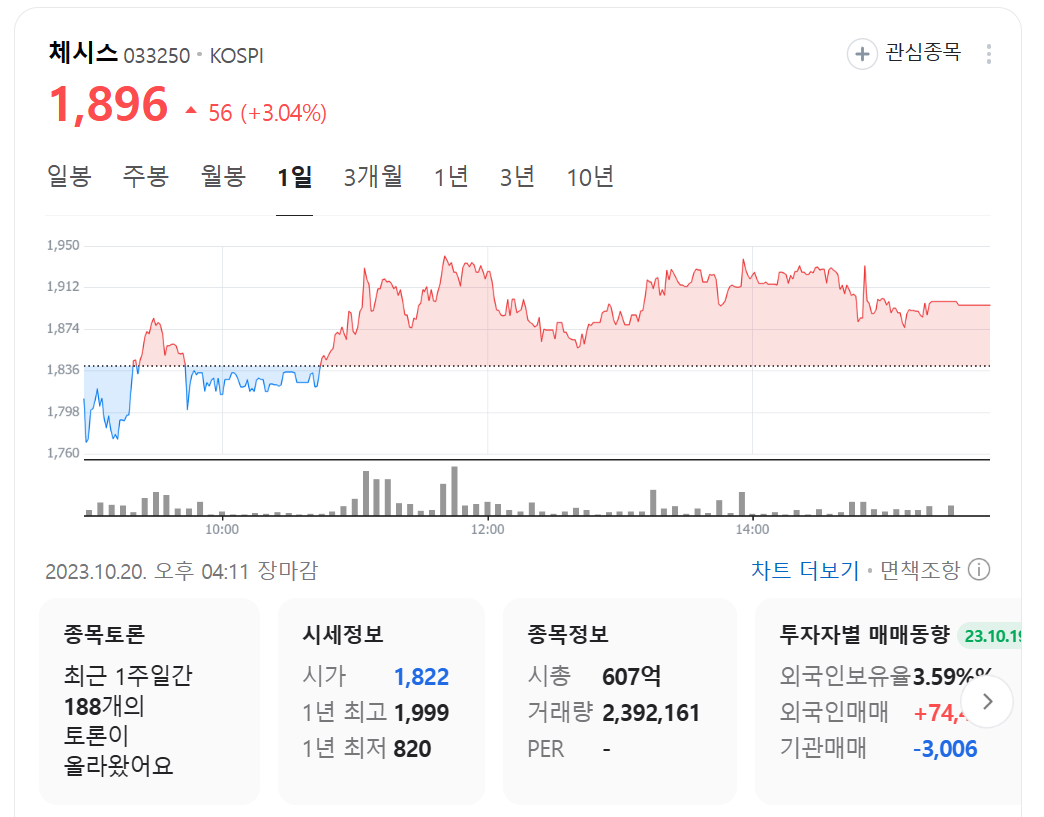Screen dimensions: 1044x817
Task: Re-select the active 1일 tab
Action: tap(294, 176)
